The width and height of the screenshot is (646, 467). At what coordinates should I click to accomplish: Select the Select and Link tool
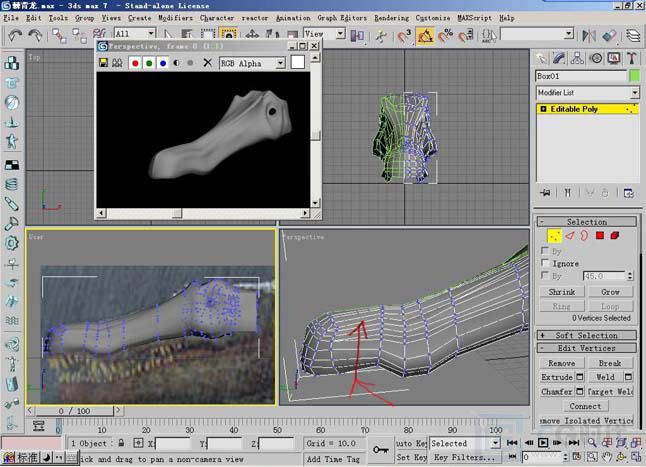59,35
